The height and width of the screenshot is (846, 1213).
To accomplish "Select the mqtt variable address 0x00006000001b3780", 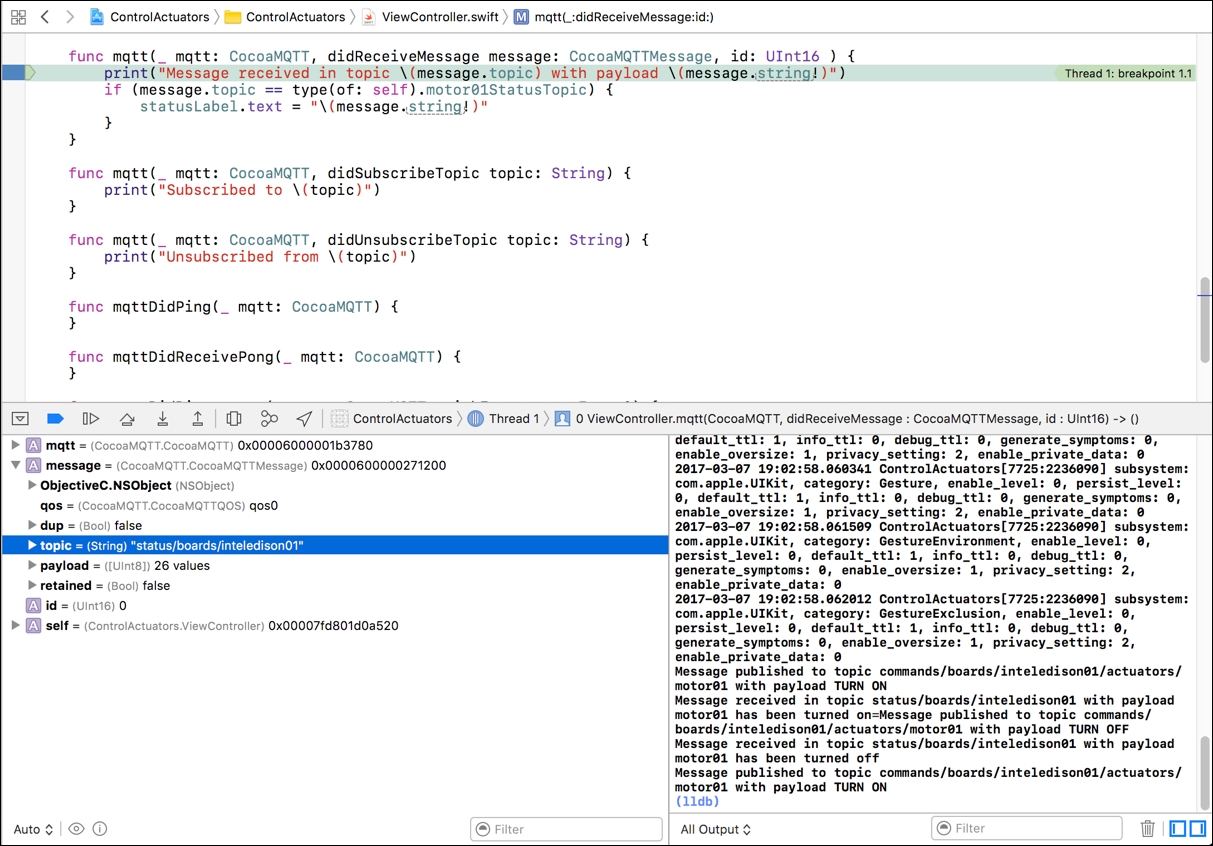I will pos(305,445).
